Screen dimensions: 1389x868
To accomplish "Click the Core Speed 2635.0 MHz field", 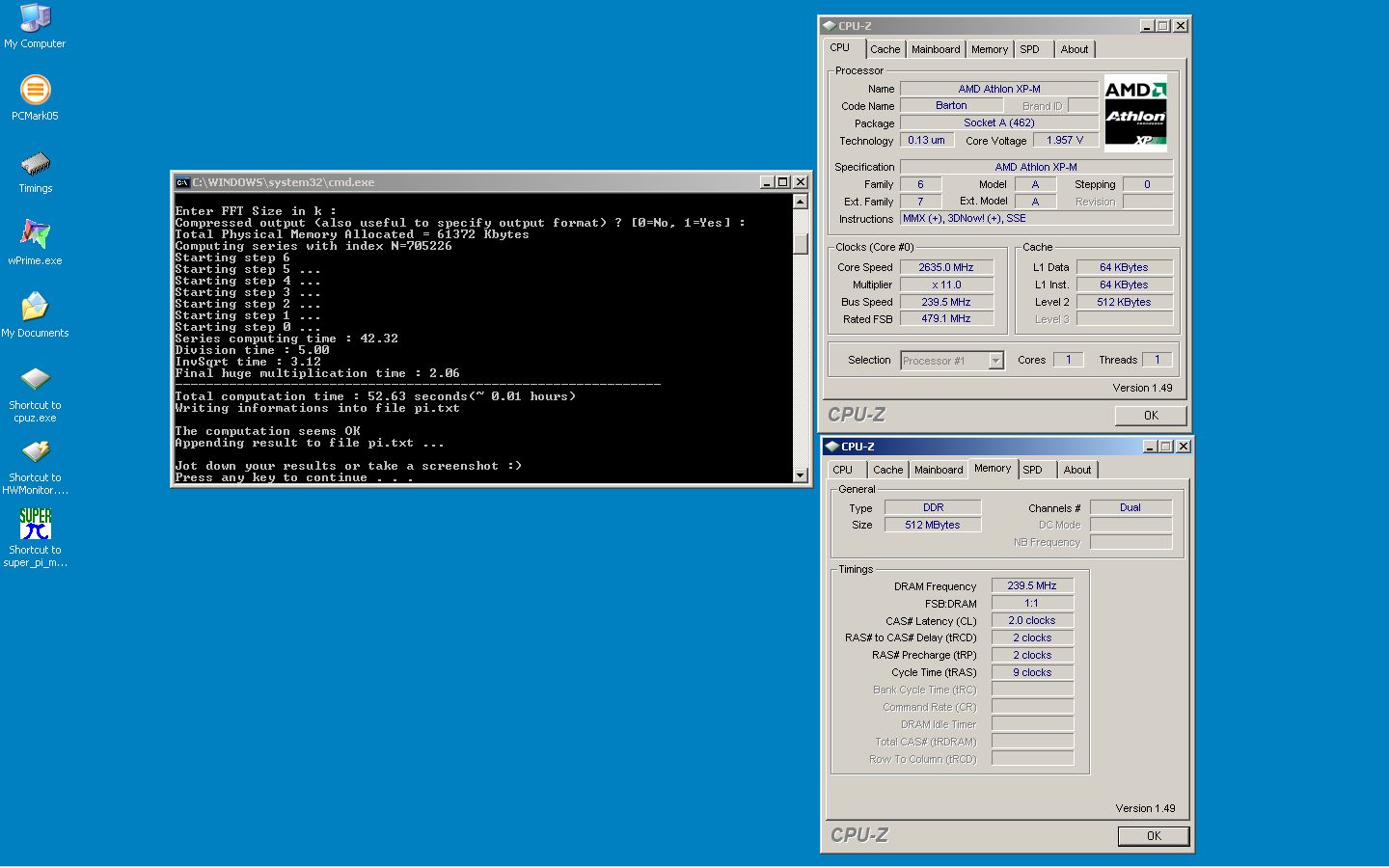I will coord(946,267).
